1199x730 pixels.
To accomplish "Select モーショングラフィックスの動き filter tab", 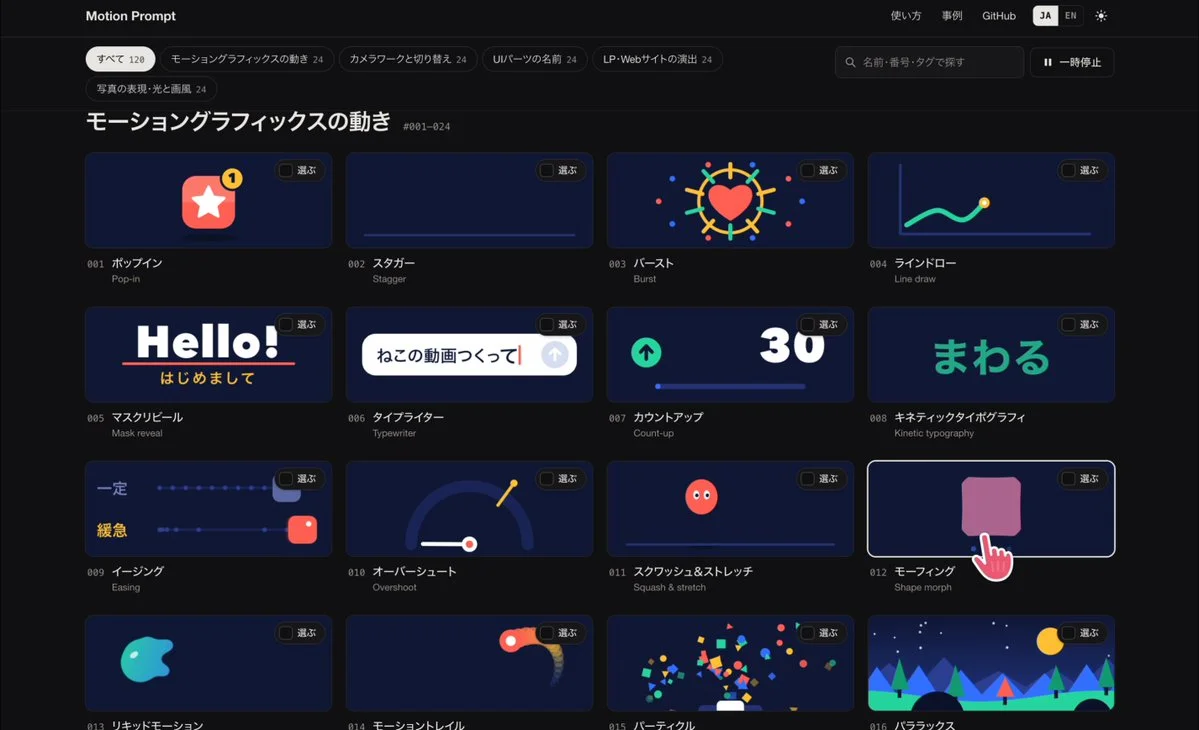I will tap(246, 59).
